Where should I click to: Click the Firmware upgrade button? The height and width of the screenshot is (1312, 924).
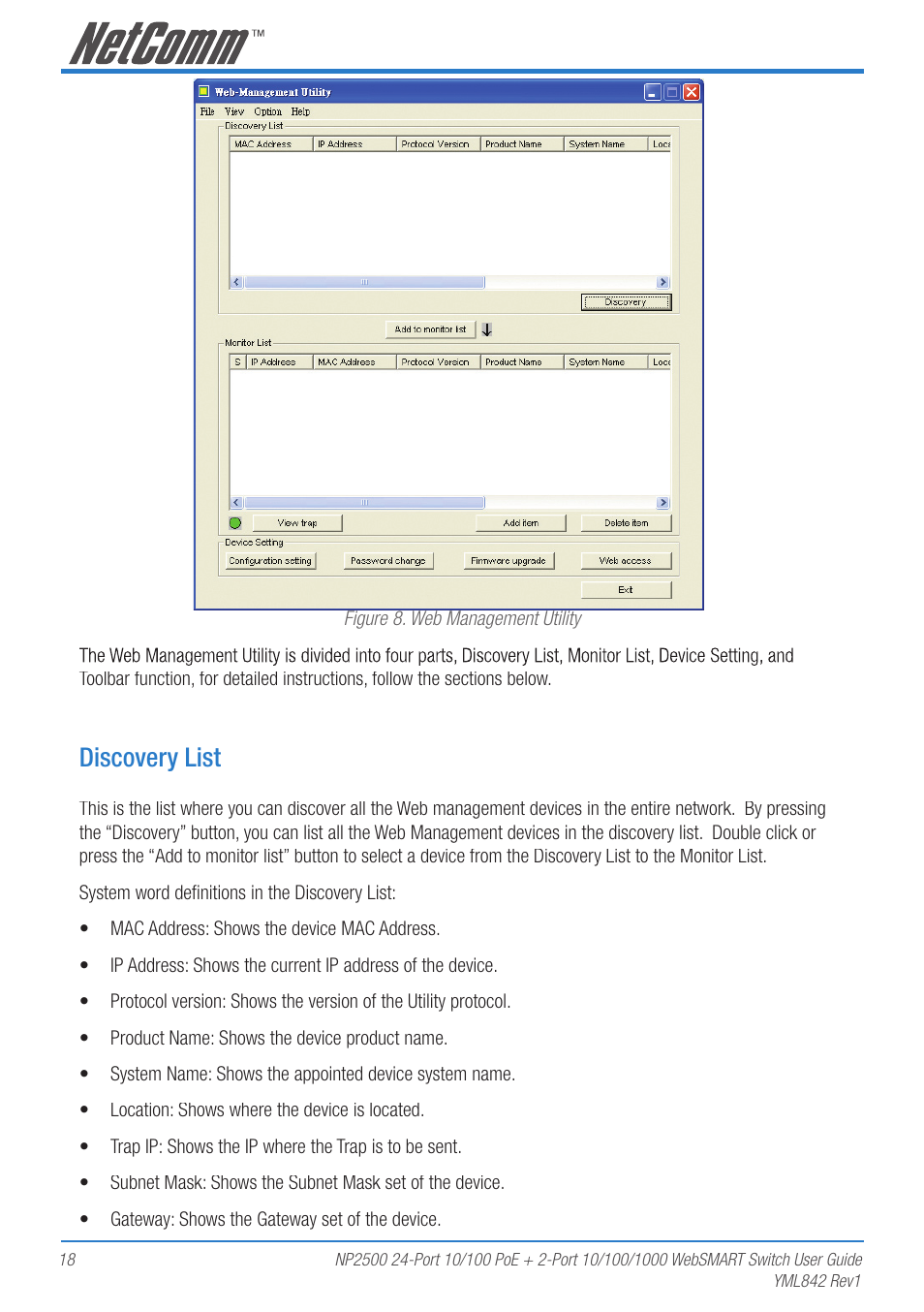coord(508,561)
